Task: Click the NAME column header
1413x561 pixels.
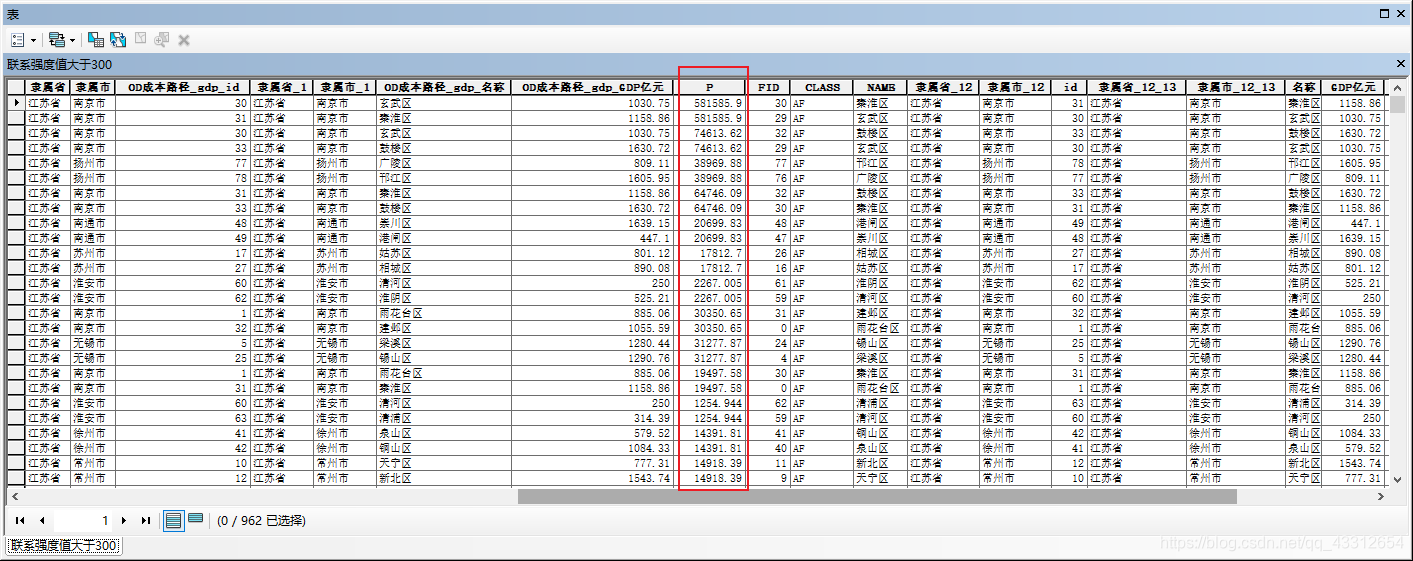Action: (881, 88)
